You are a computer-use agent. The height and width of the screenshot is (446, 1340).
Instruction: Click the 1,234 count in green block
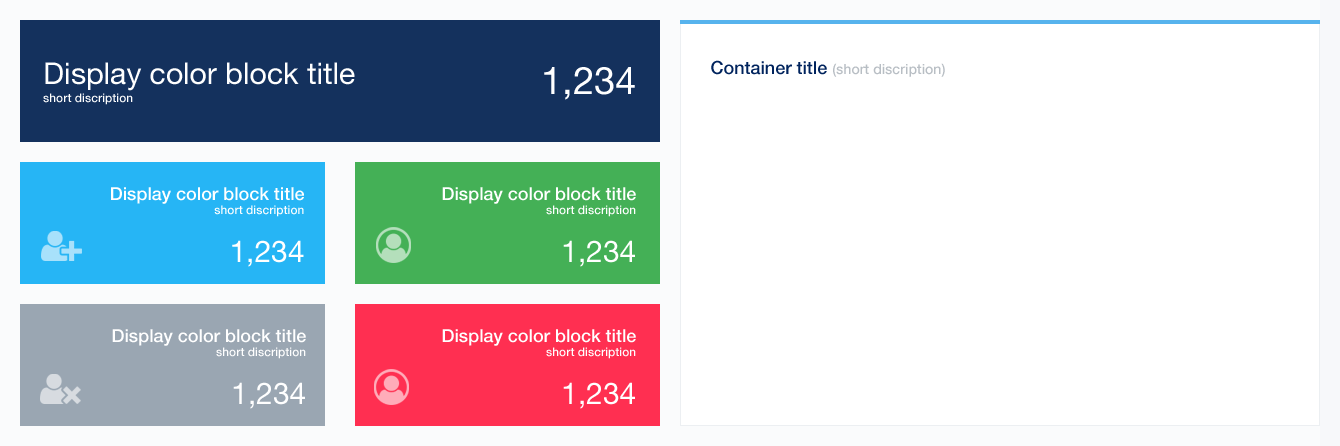point(598,251)
